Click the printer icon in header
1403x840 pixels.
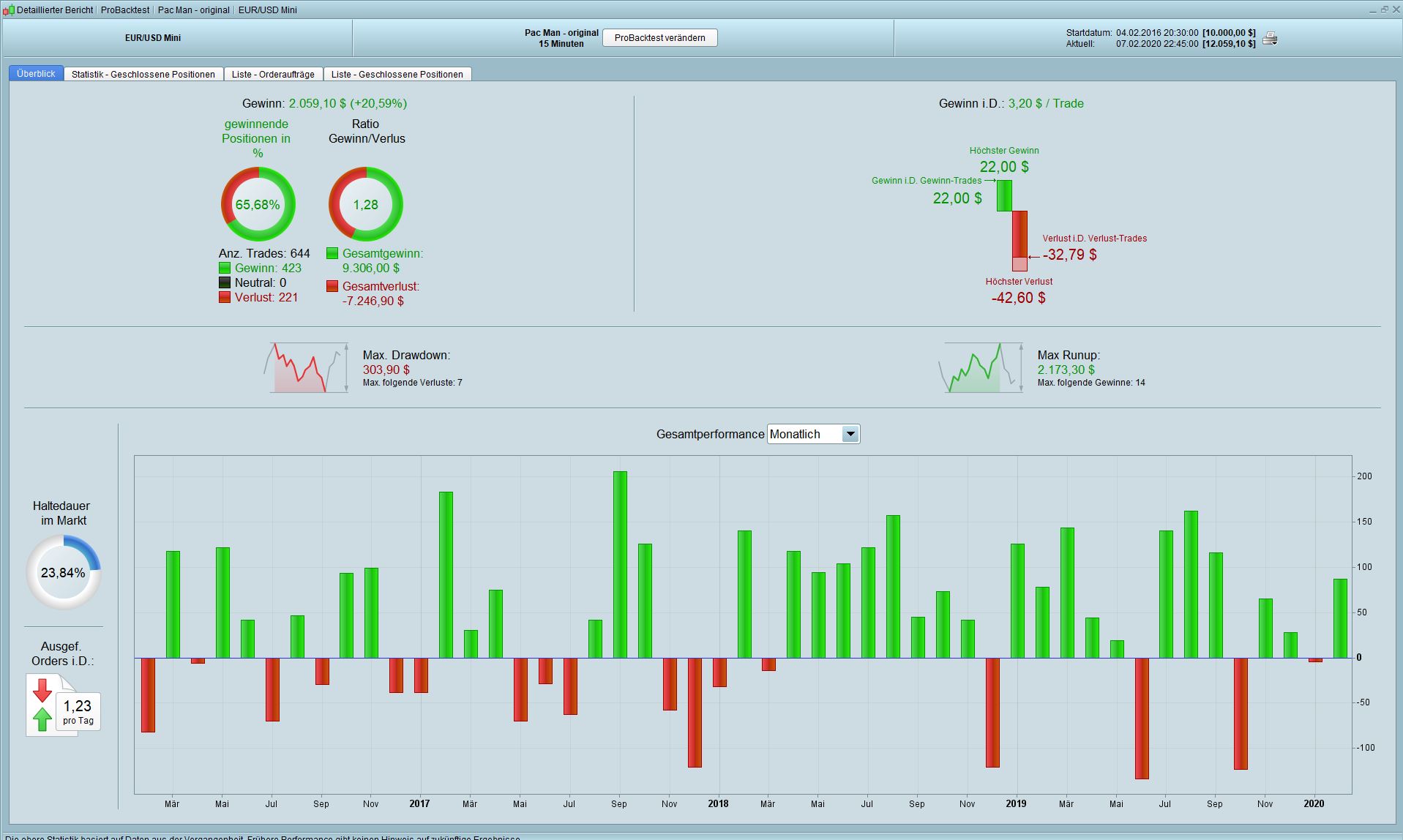1270,38
